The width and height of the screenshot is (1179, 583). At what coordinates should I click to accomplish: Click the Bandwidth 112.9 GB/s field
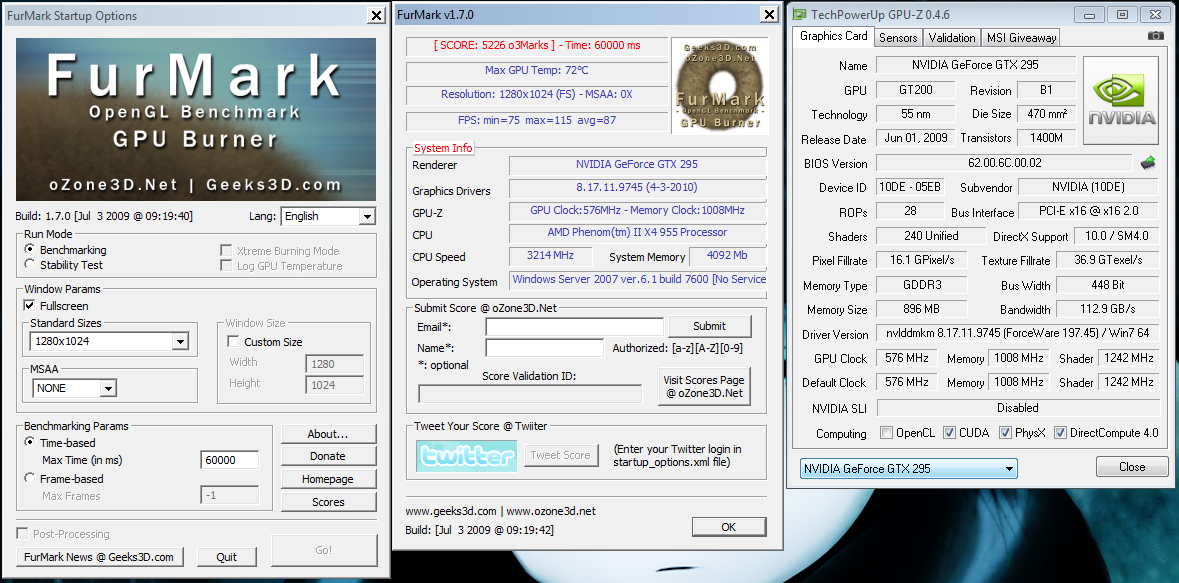coord(1108,309)
